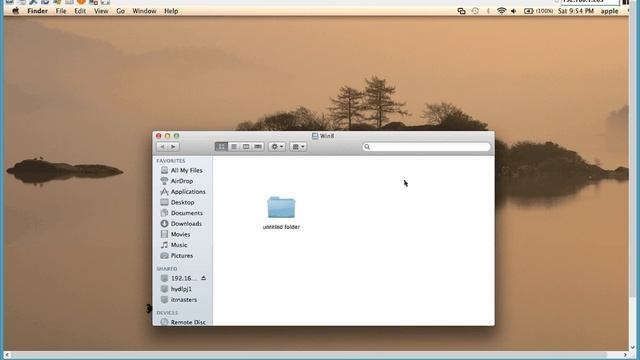Open the Apple menu
Screen dimensions: 640x360
16,11
